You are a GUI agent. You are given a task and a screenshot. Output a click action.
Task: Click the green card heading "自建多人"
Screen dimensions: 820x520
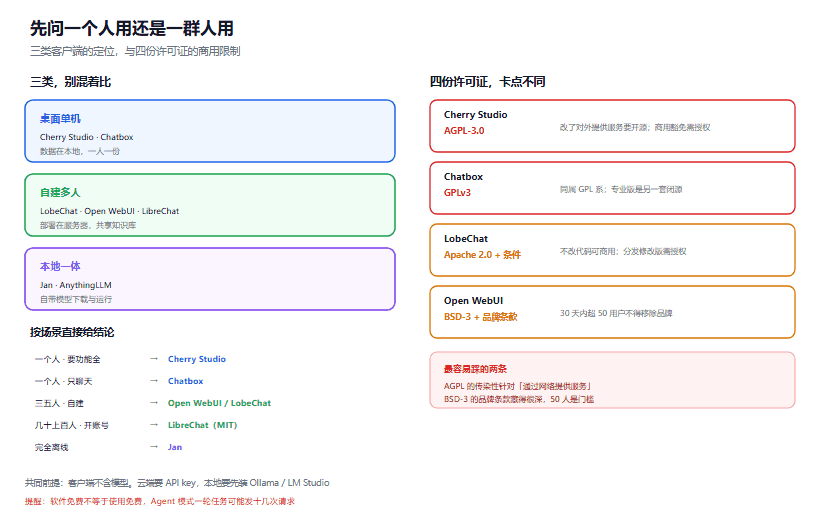(x=60, y=193)
